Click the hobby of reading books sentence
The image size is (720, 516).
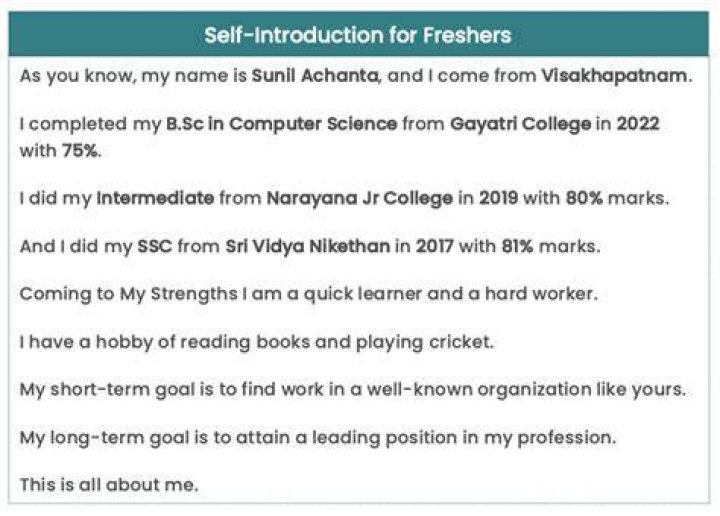(x=256, y=342)
